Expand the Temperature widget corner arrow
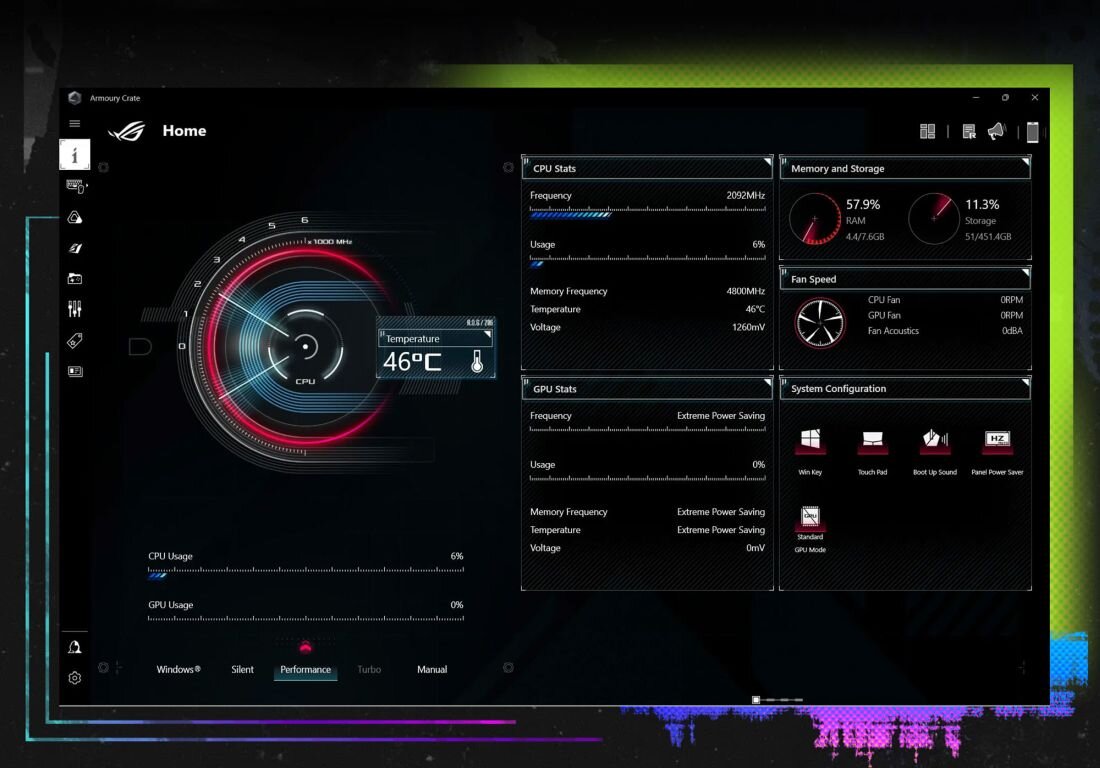The height and width of the screenshot is (768, 1100). point(487,335)
